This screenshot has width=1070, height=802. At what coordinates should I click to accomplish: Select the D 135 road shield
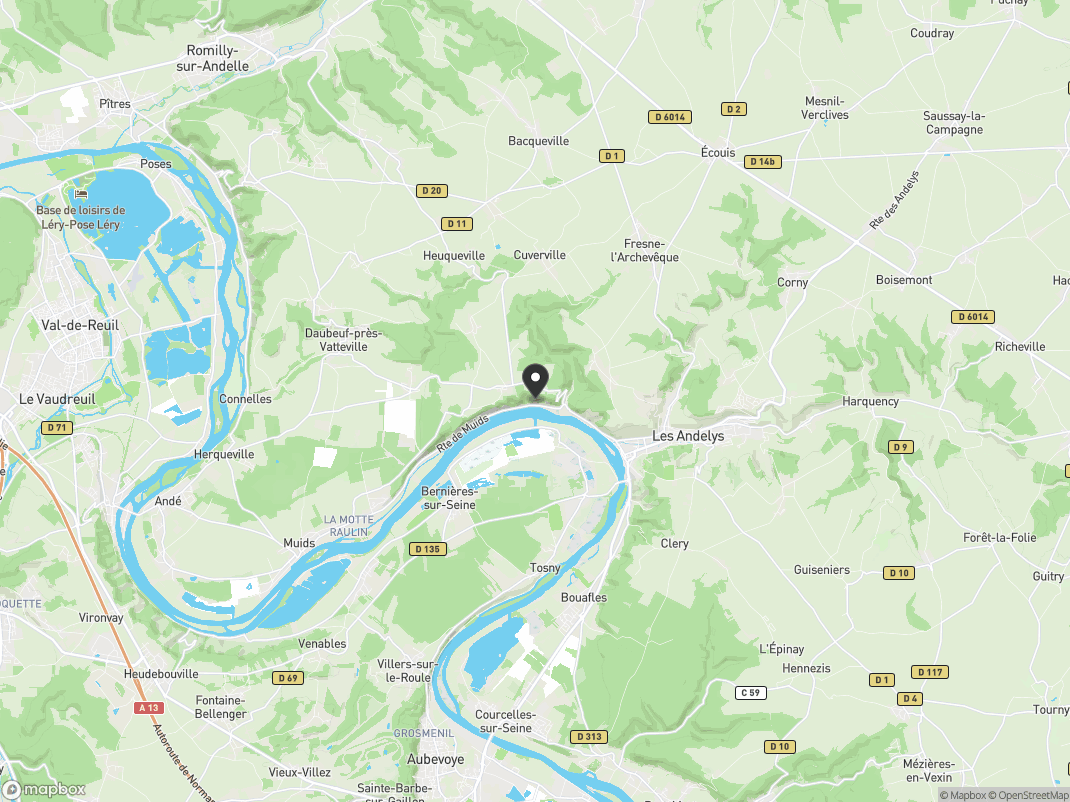427,549
